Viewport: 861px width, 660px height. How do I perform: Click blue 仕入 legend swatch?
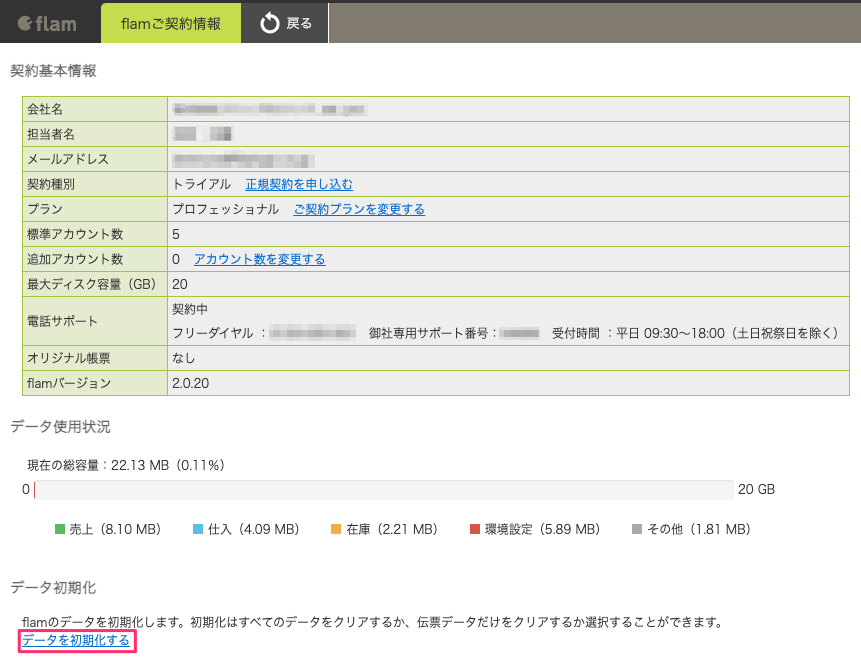coord(198,529)
